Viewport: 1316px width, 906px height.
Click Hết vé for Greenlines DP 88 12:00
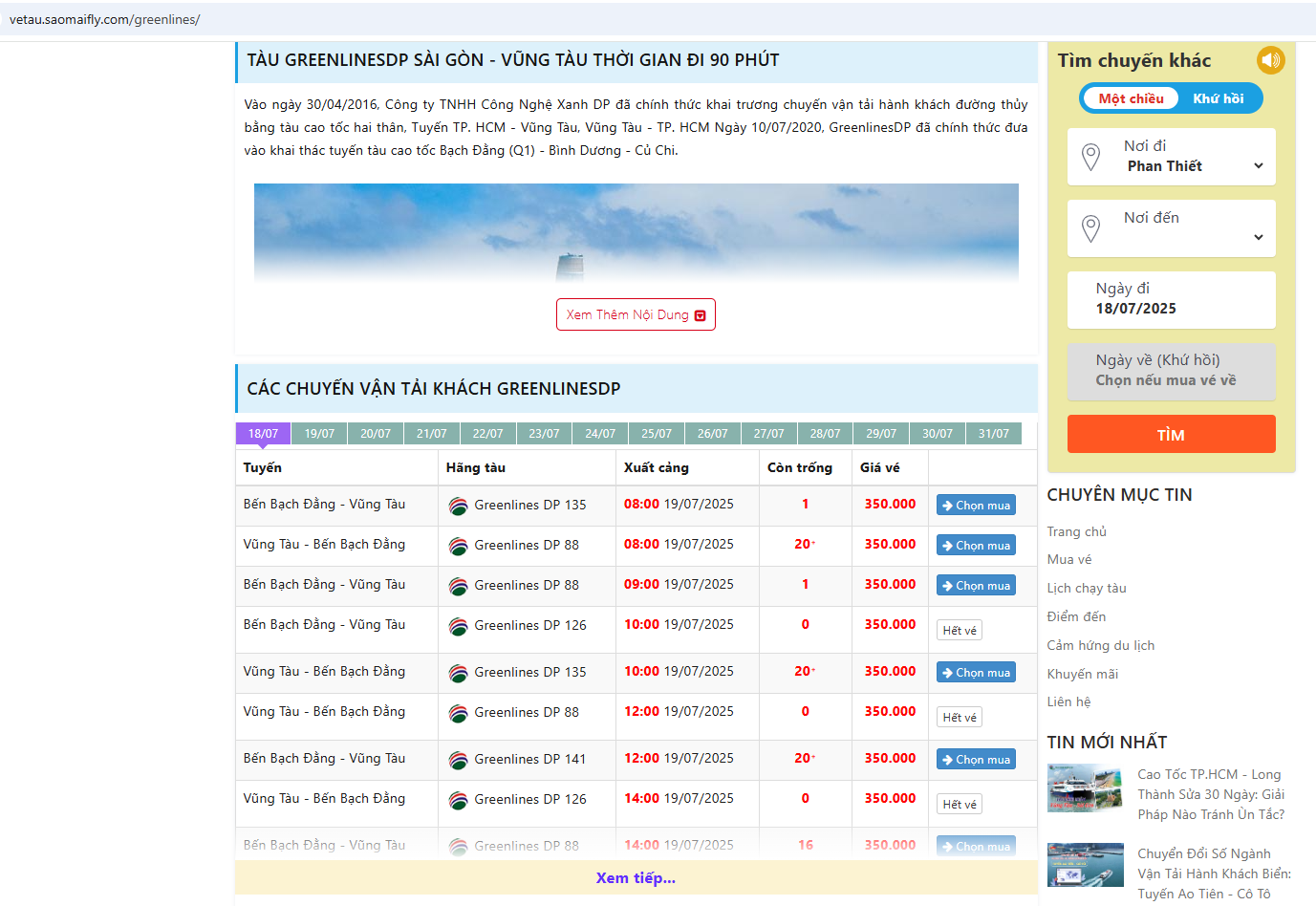click(960, 718)
